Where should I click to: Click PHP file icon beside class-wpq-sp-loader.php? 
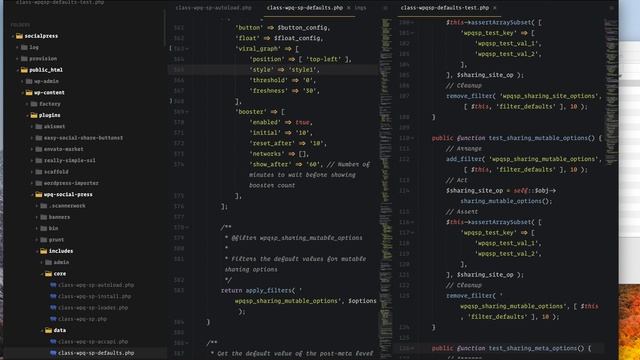coord(53,308)
